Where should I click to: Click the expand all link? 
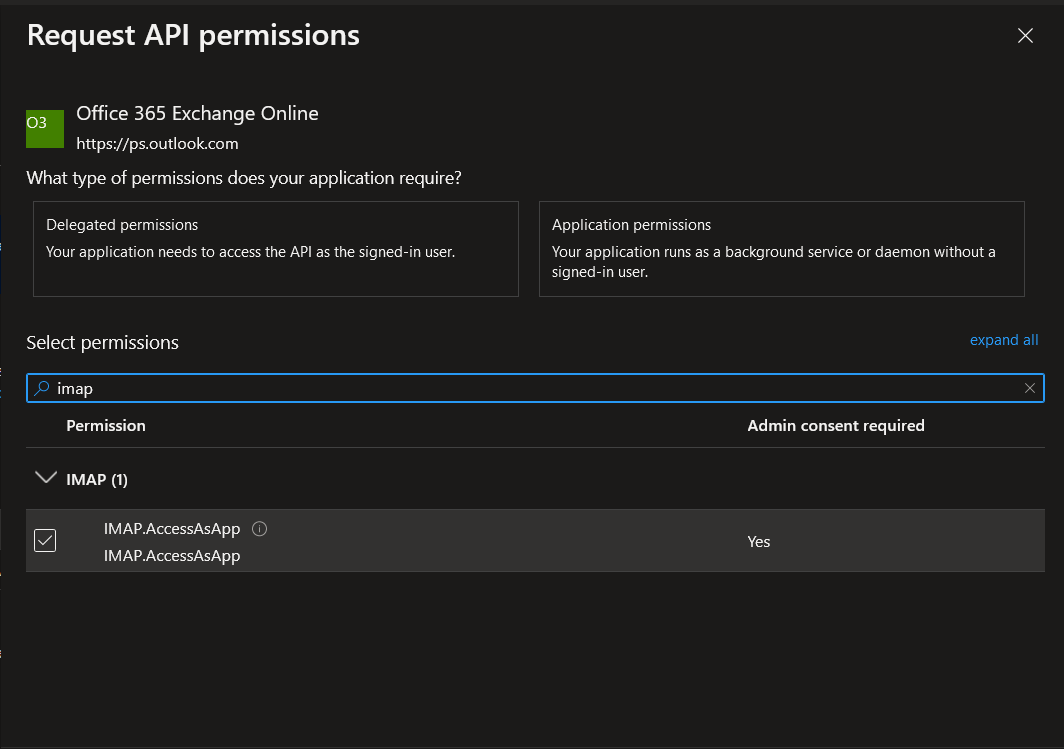pos(1004,340)
